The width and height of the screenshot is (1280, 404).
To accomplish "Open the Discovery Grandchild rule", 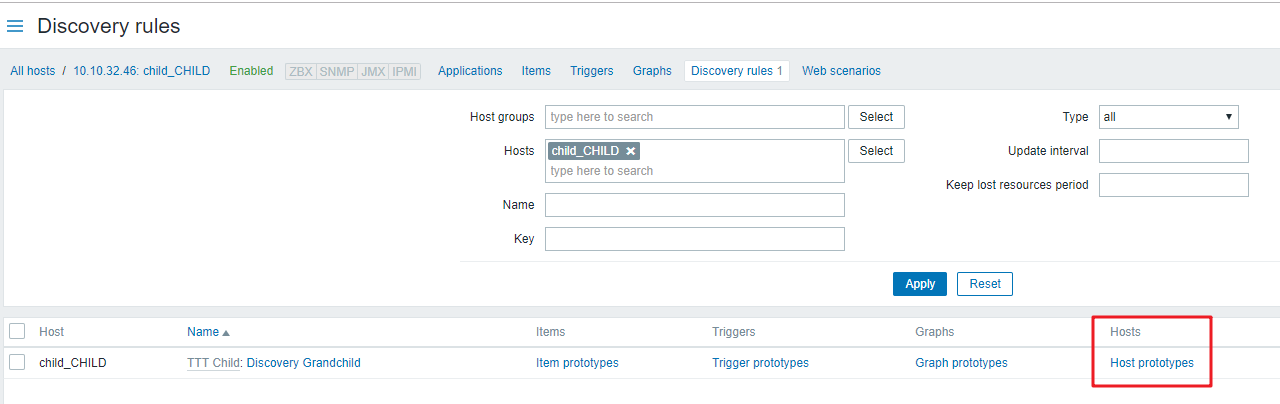I will pyautogui.click(x=303, y=363).
